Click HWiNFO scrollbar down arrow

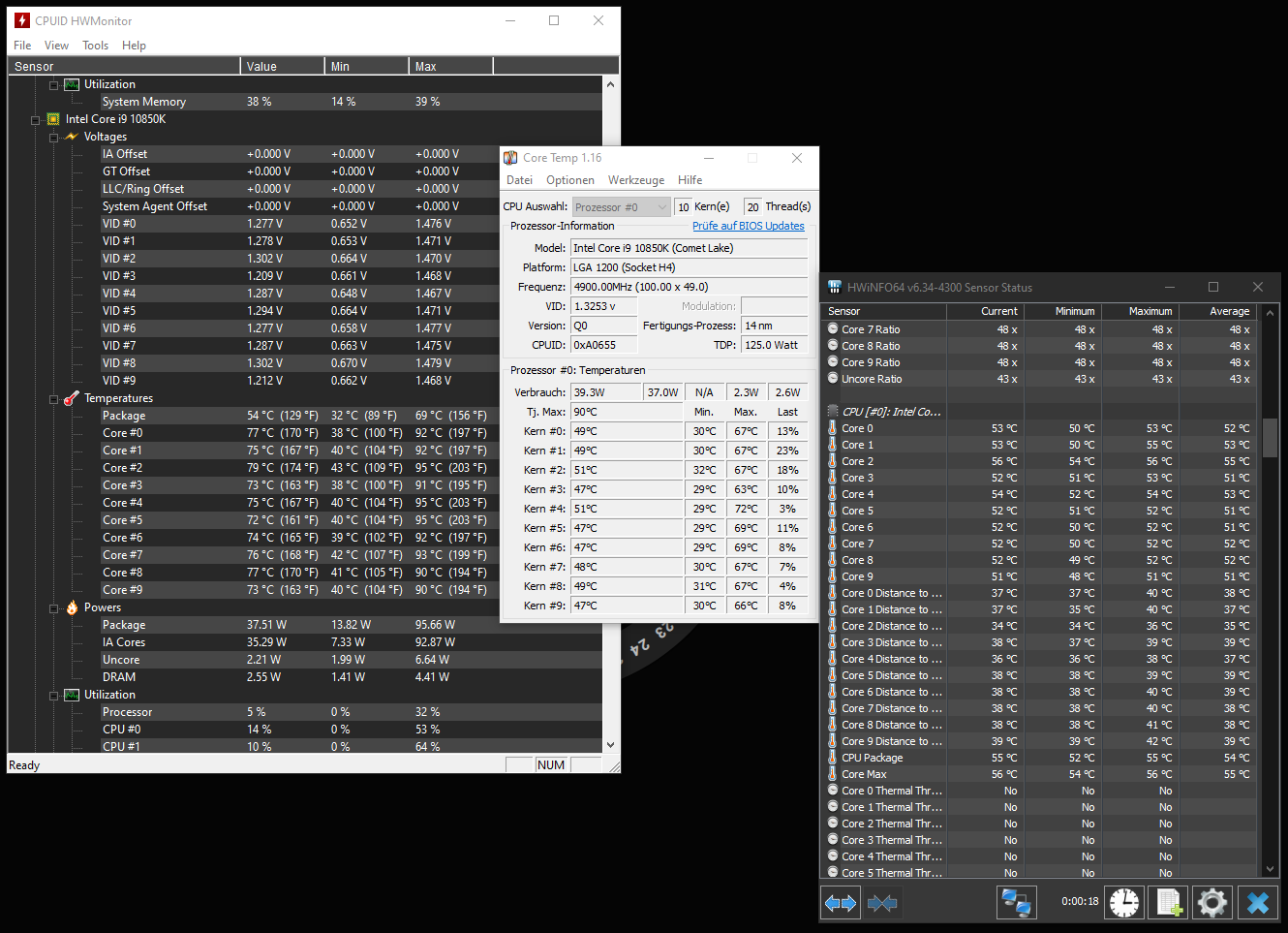(x=1270, y=869)
